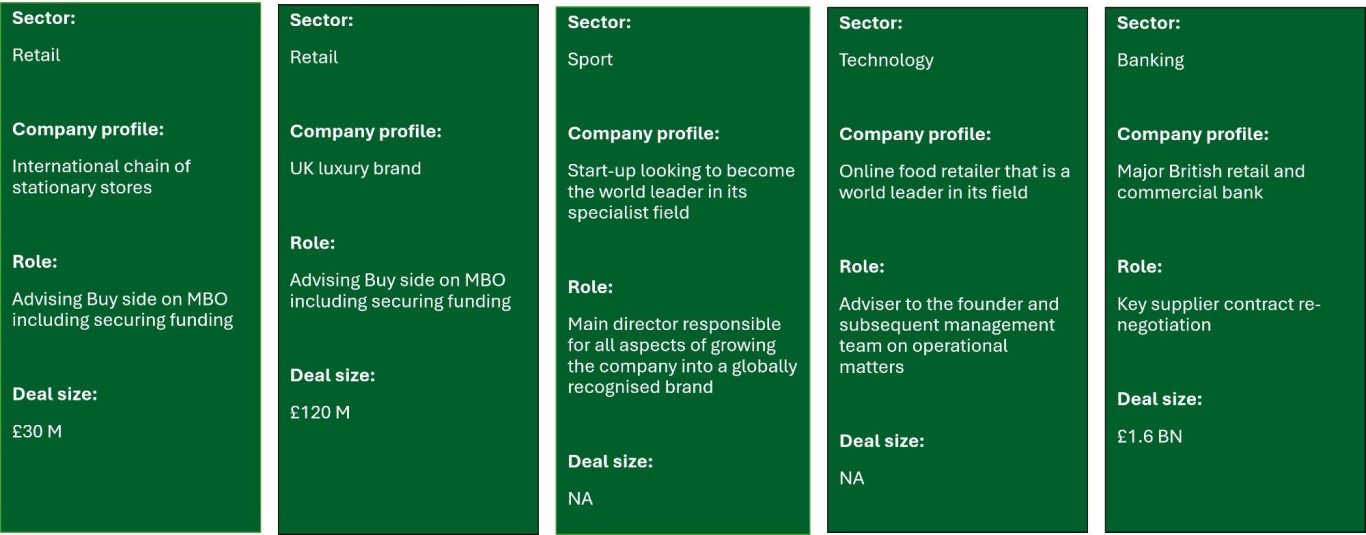
Task: Click the 'Adviser to the founder' role text
Action: point(948,336)
